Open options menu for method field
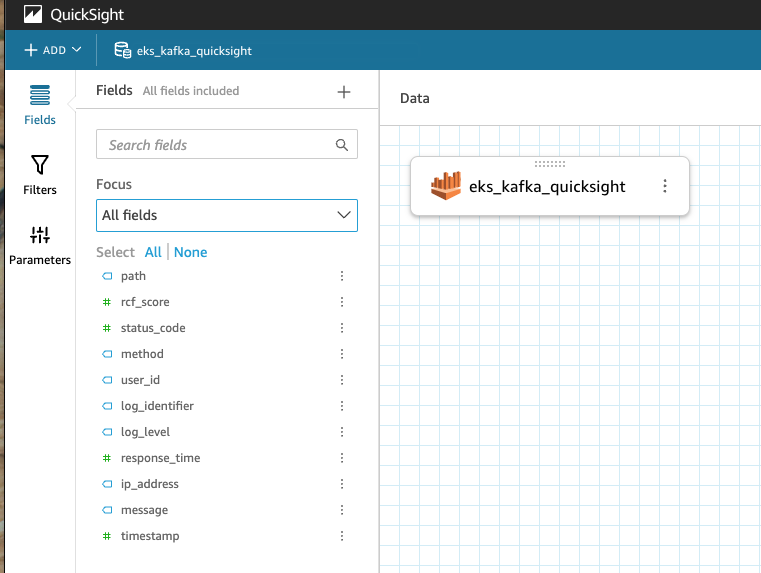 point(342,354)
